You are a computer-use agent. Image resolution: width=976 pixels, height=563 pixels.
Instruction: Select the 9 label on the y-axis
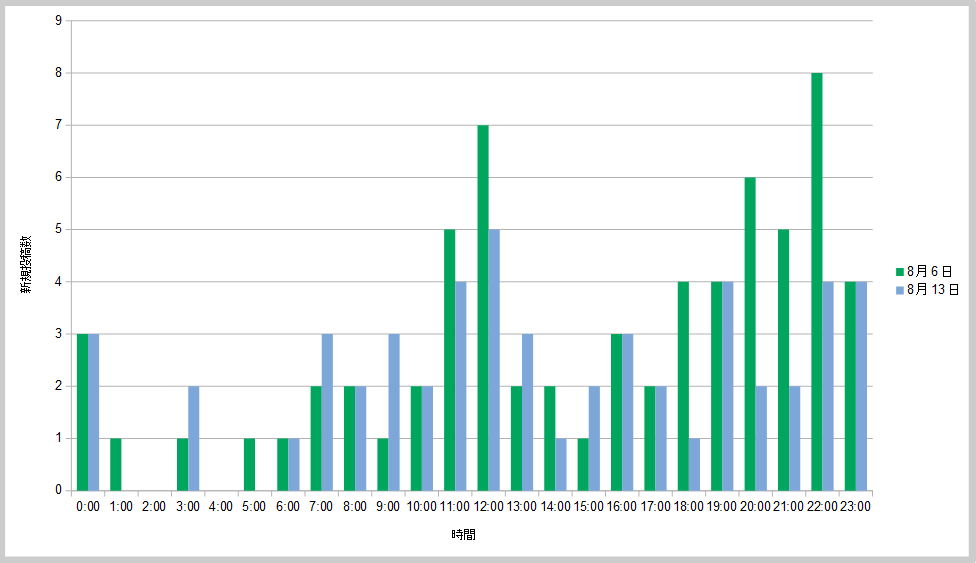click(59, 20)
